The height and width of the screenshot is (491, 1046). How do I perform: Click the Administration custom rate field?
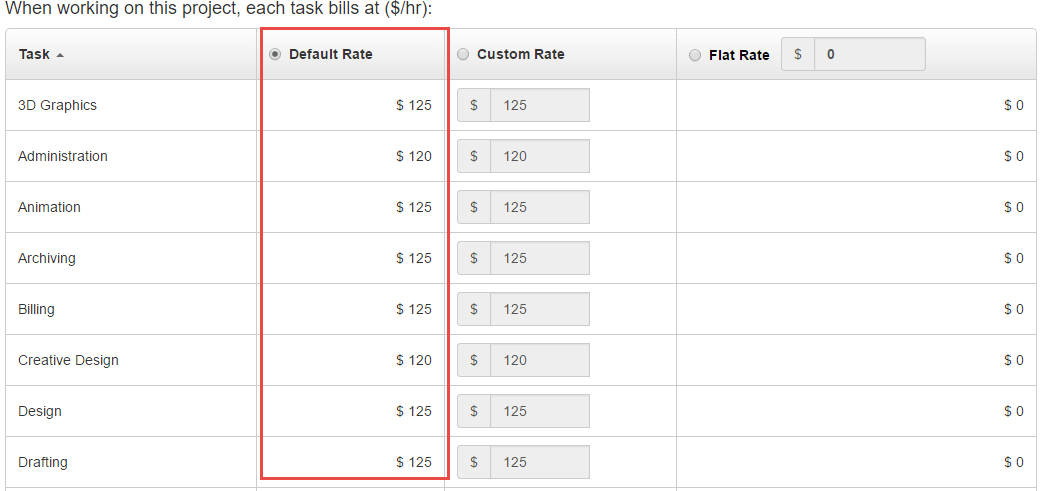539,156
